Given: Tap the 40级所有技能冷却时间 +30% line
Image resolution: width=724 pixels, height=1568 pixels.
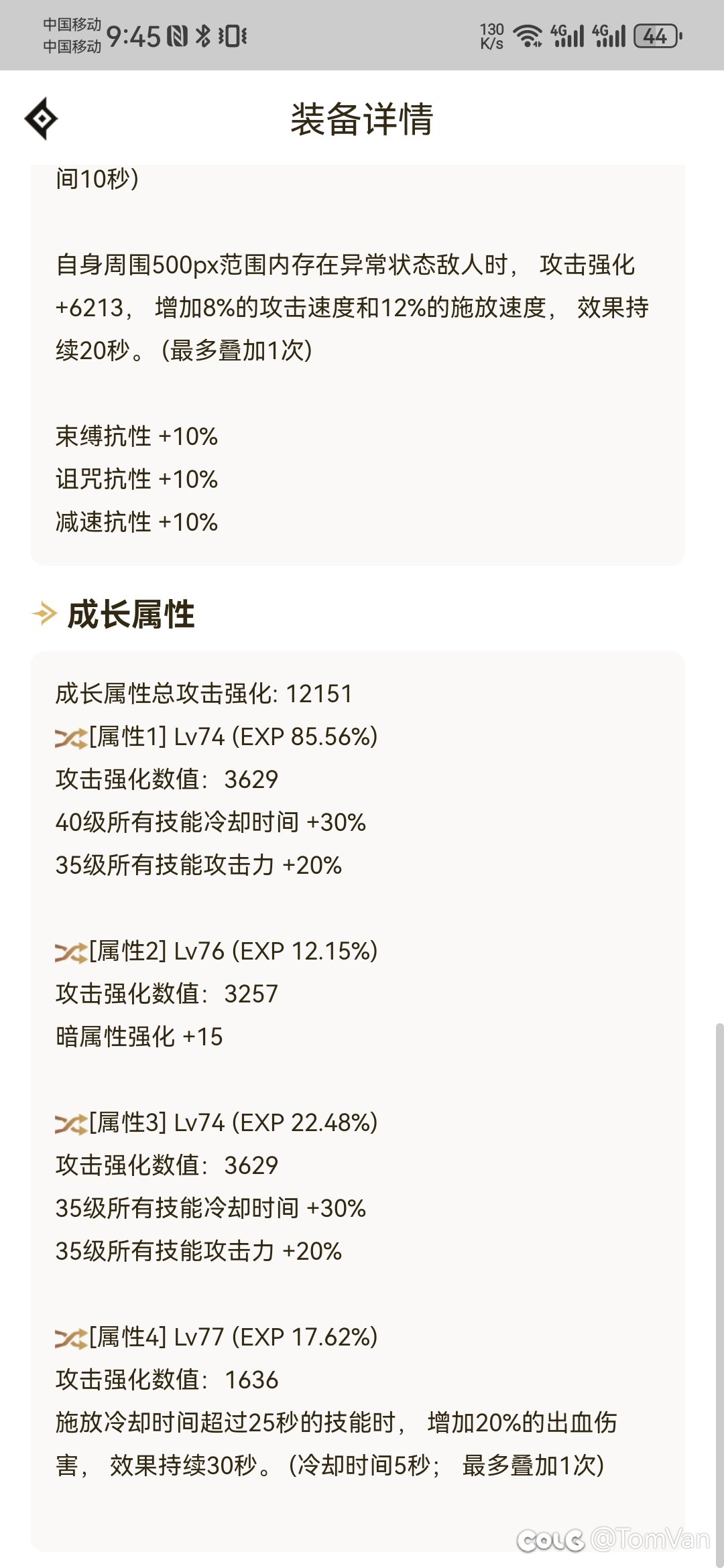Looking at the screenshot, I should (210, 822).
